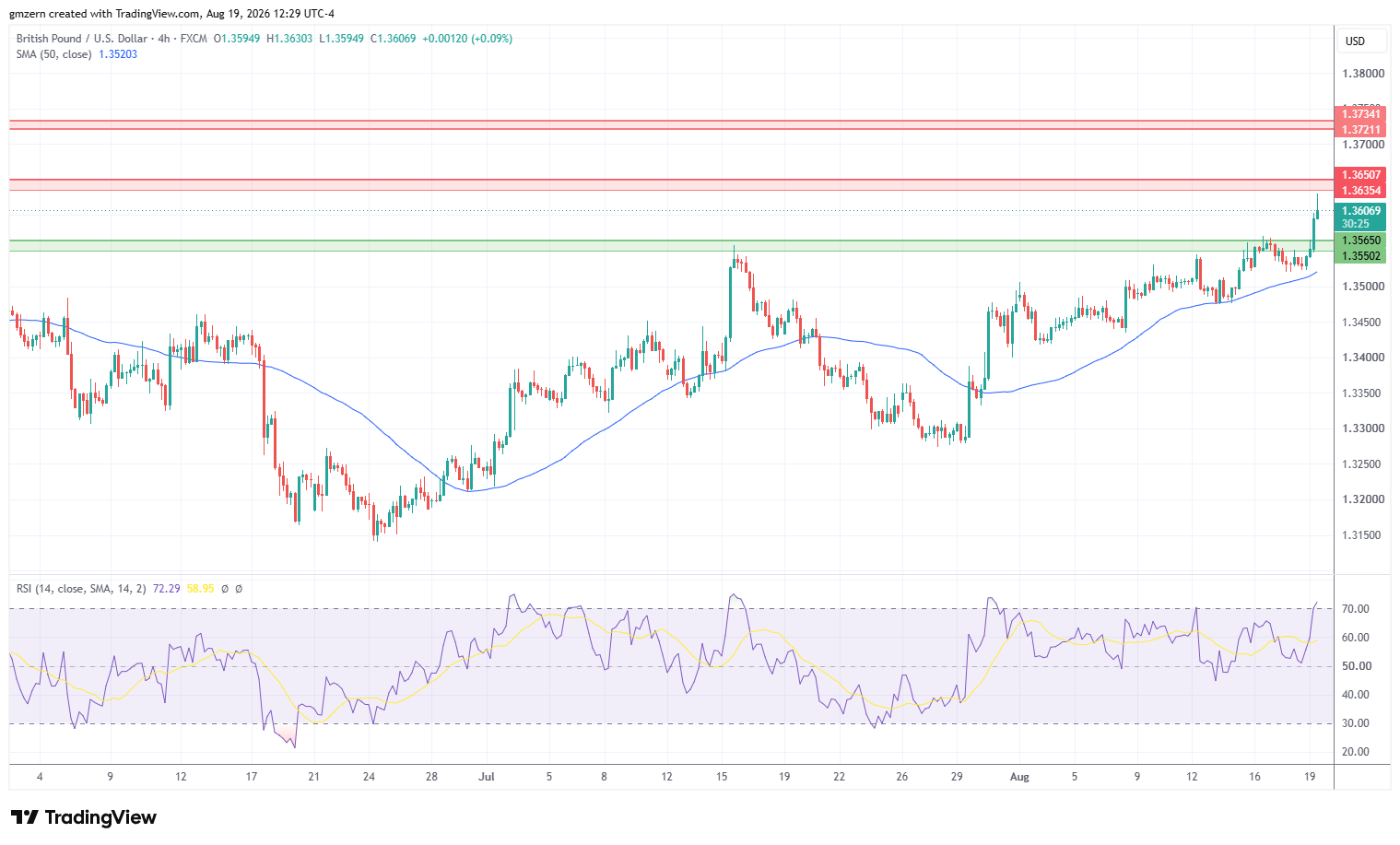Click the SMA (50, close) indicator legend
The height and width of the screenshot is (845, 1400).
tap(53, 54)
